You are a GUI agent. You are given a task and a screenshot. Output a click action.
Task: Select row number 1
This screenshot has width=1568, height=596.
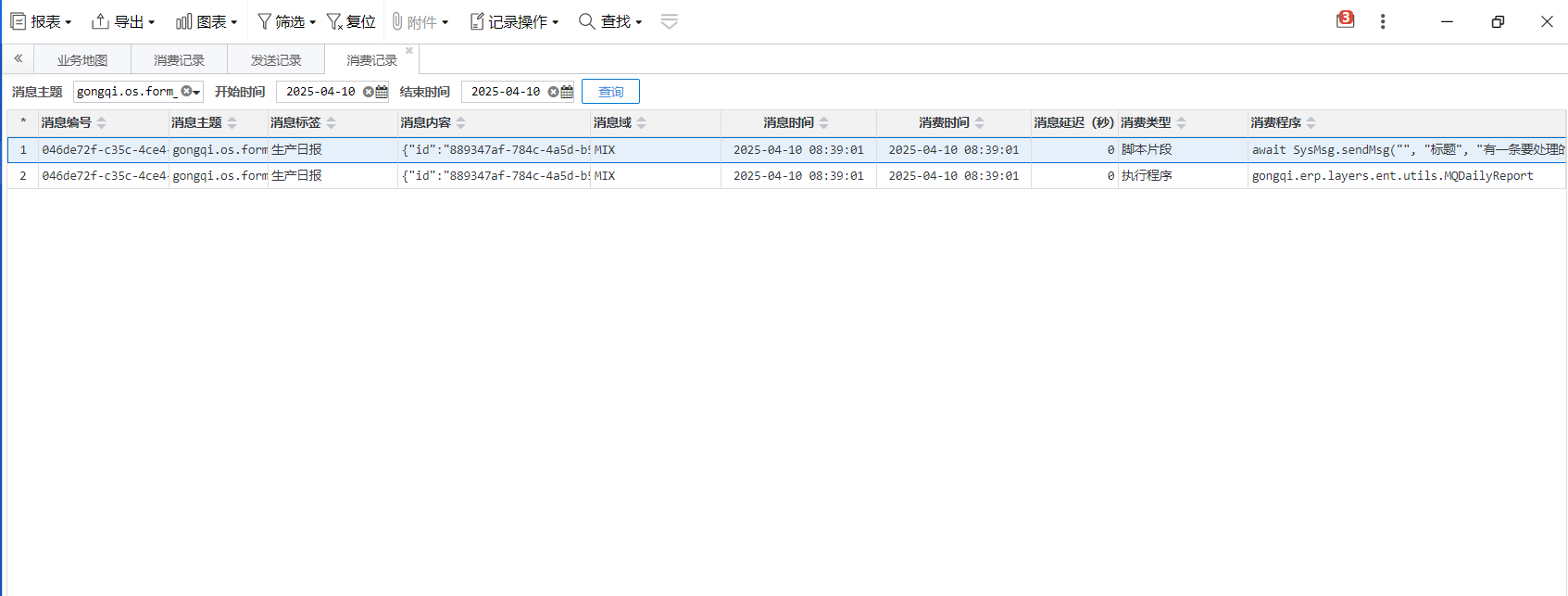pyautogui.click(x=23, y=149)
